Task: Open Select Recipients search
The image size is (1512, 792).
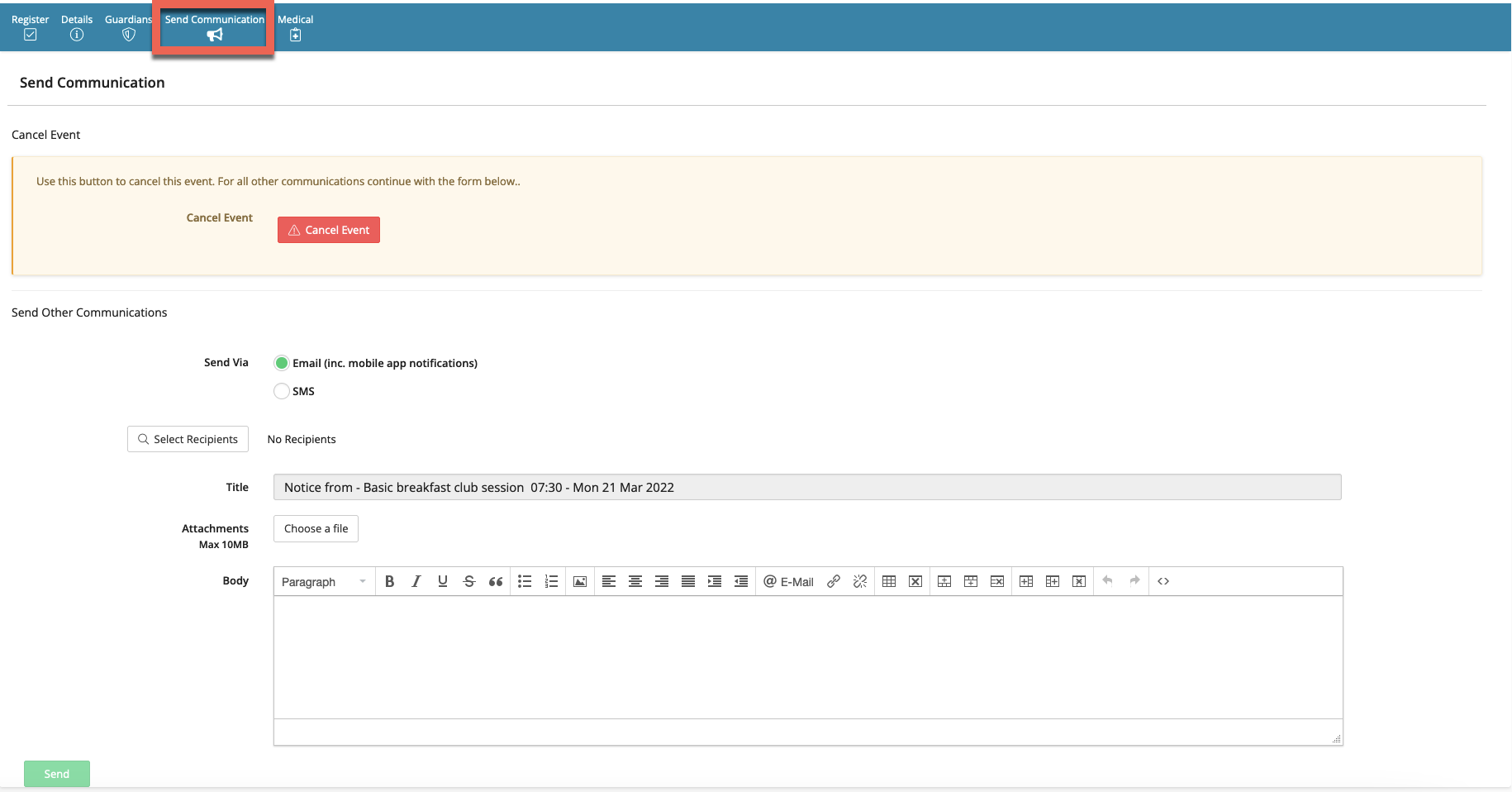Action: (x=188, y=439)
